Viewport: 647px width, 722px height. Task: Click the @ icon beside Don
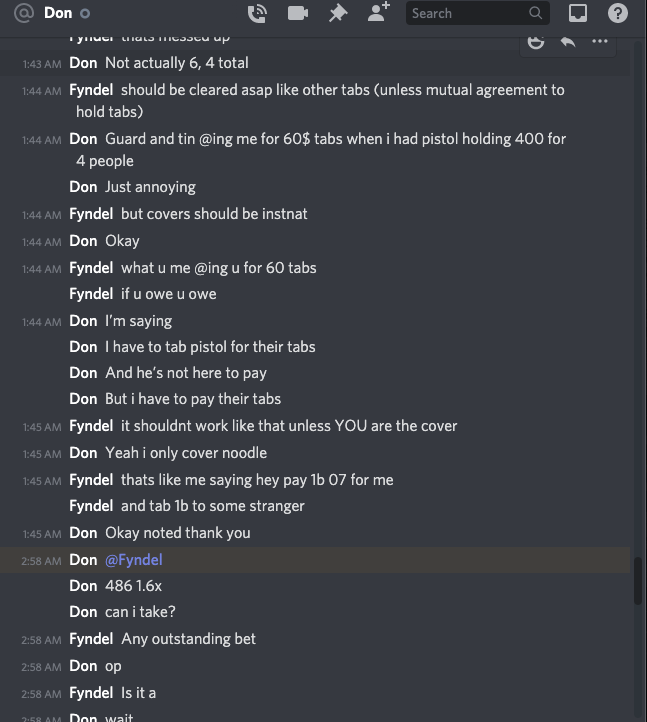point(25,13)
